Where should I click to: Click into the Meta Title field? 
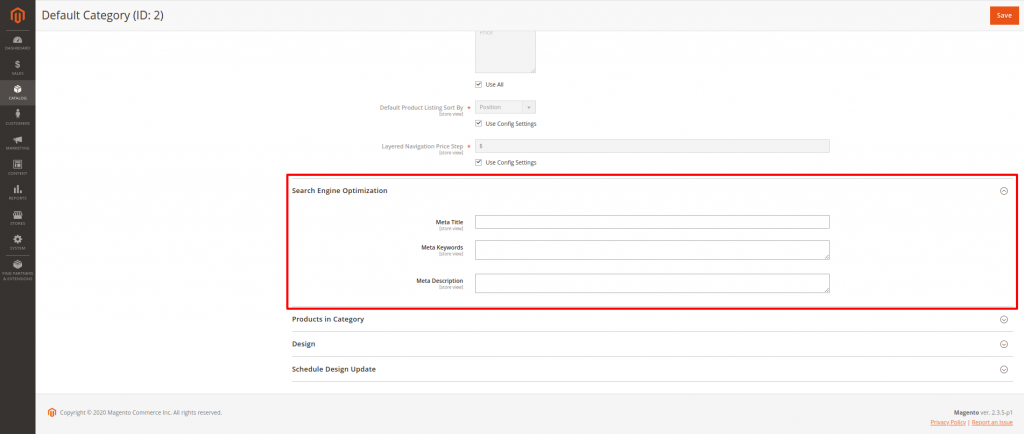[652, 222]
